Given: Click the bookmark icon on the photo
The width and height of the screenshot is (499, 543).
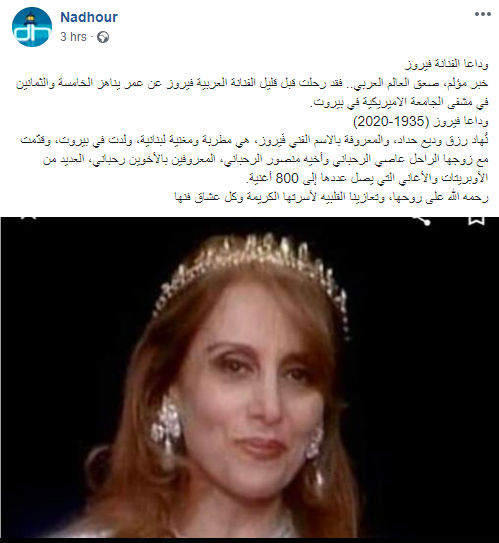Looking at the screenshot, I should point(476,221).
